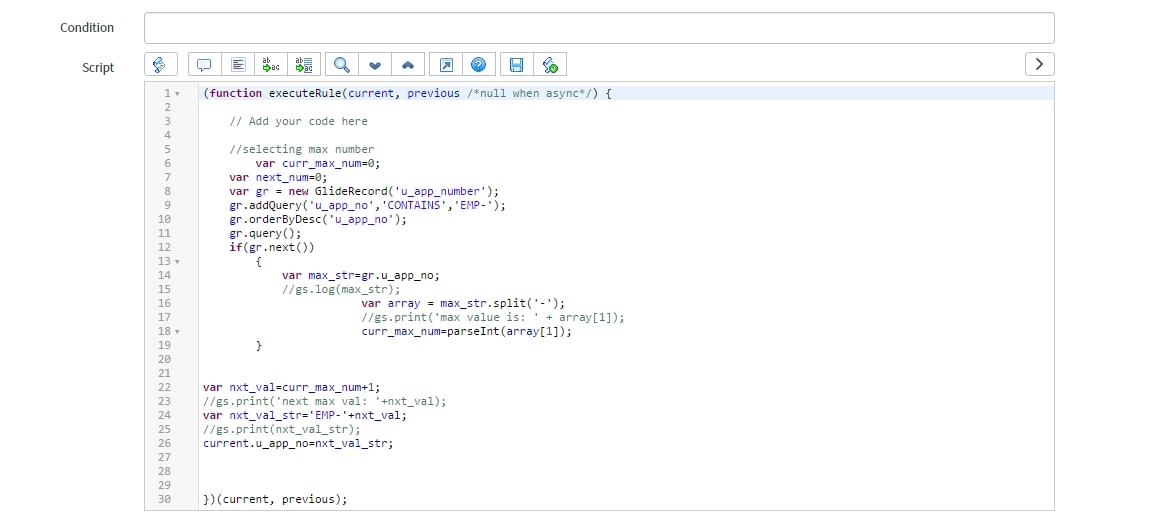This screenshot has height=514, width=1175.
Task: Click the max_str.split('-') line
Action: point(463,303)
